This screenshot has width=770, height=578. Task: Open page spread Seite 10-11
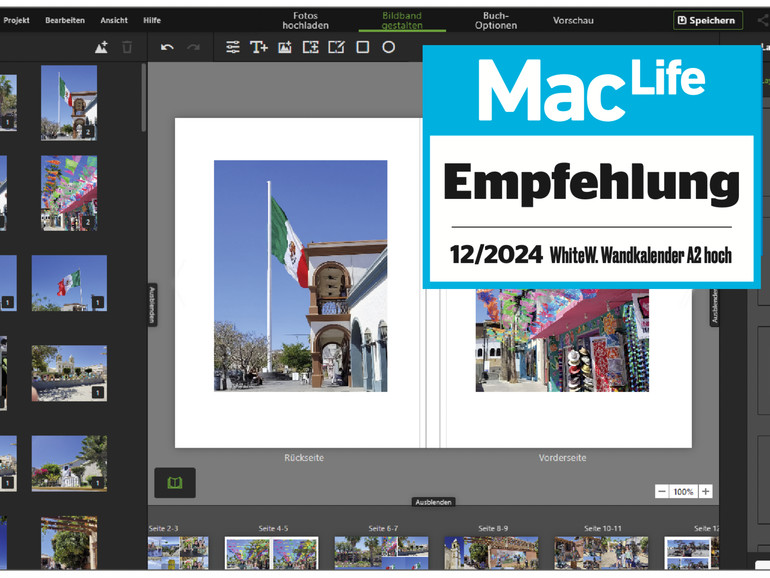(601, 552)
